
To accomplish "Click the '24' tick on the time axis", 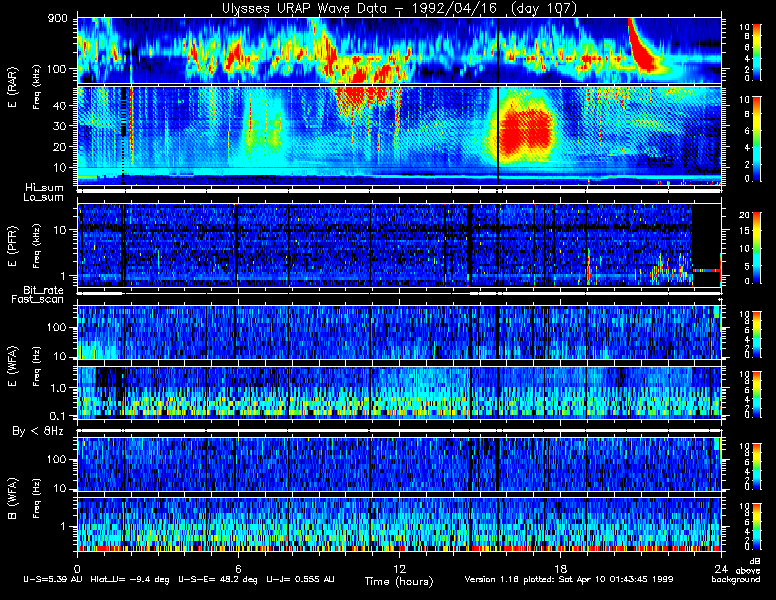I will [x=721, y=569].
